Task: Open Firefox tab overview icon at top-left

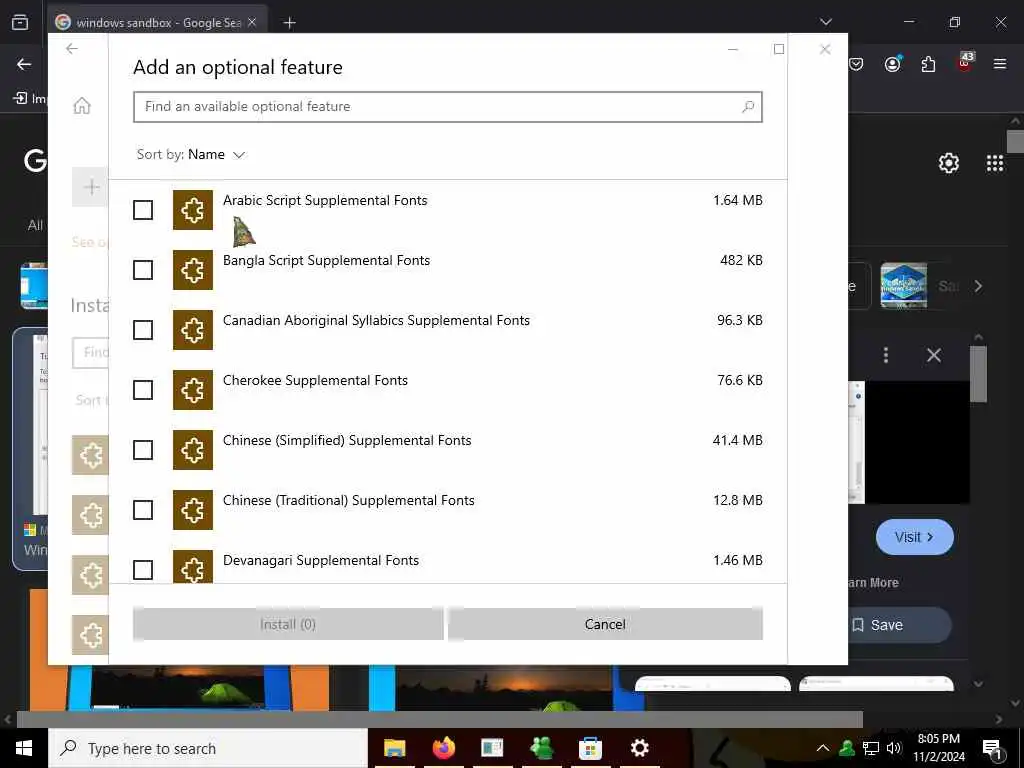Action: [20, 22]
